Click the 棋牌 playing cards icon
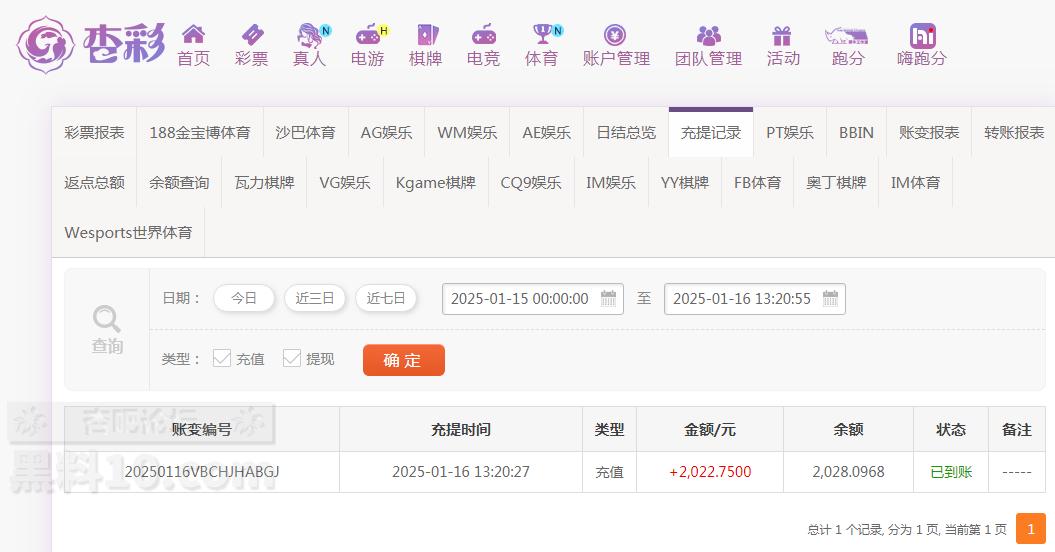This screenshot has height=552, width=1055. [x=426, y=35]
